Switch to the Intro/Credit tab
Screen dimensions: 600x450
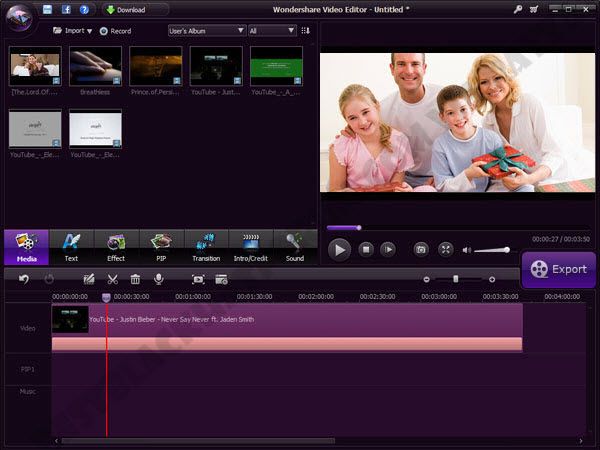pyautogui.click(x=251, y=247)
